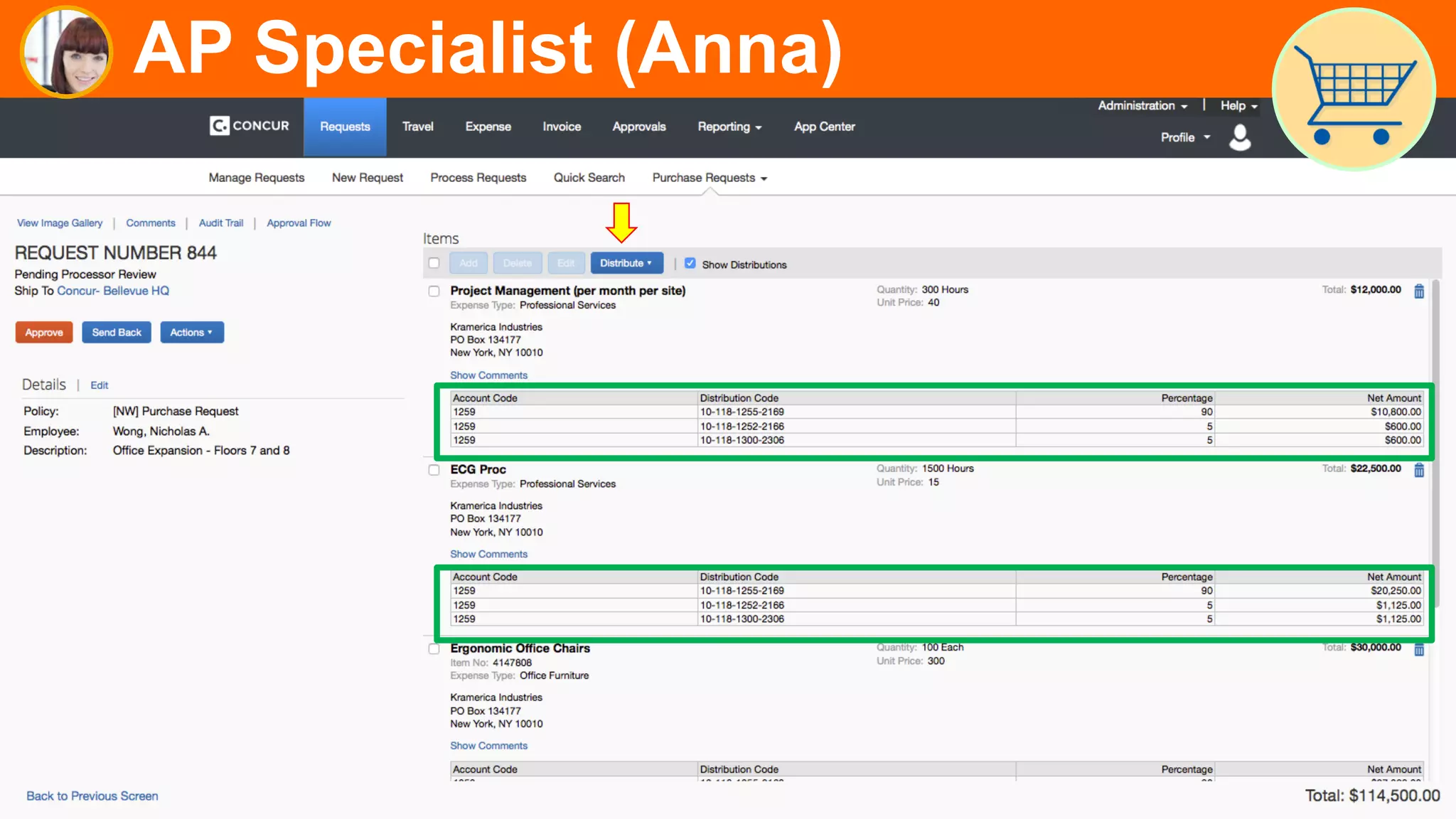
Task: Click Anna's profile photo in the banner
Action: tap(66, 51)
